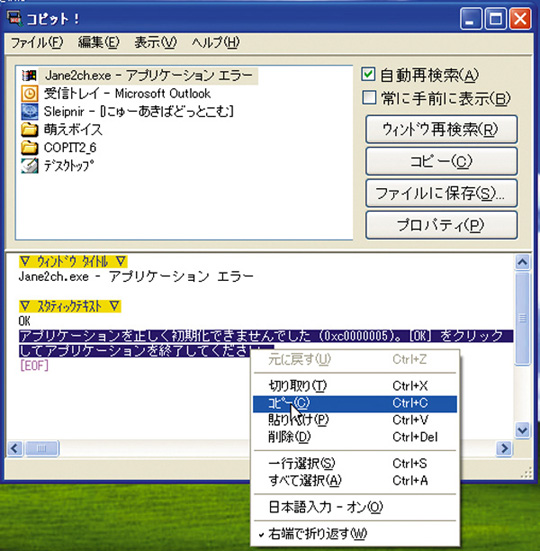Click the コピット! app icon in title bar
The height and width of the screenshot is (551, 540).
click(x=14, y=19)
